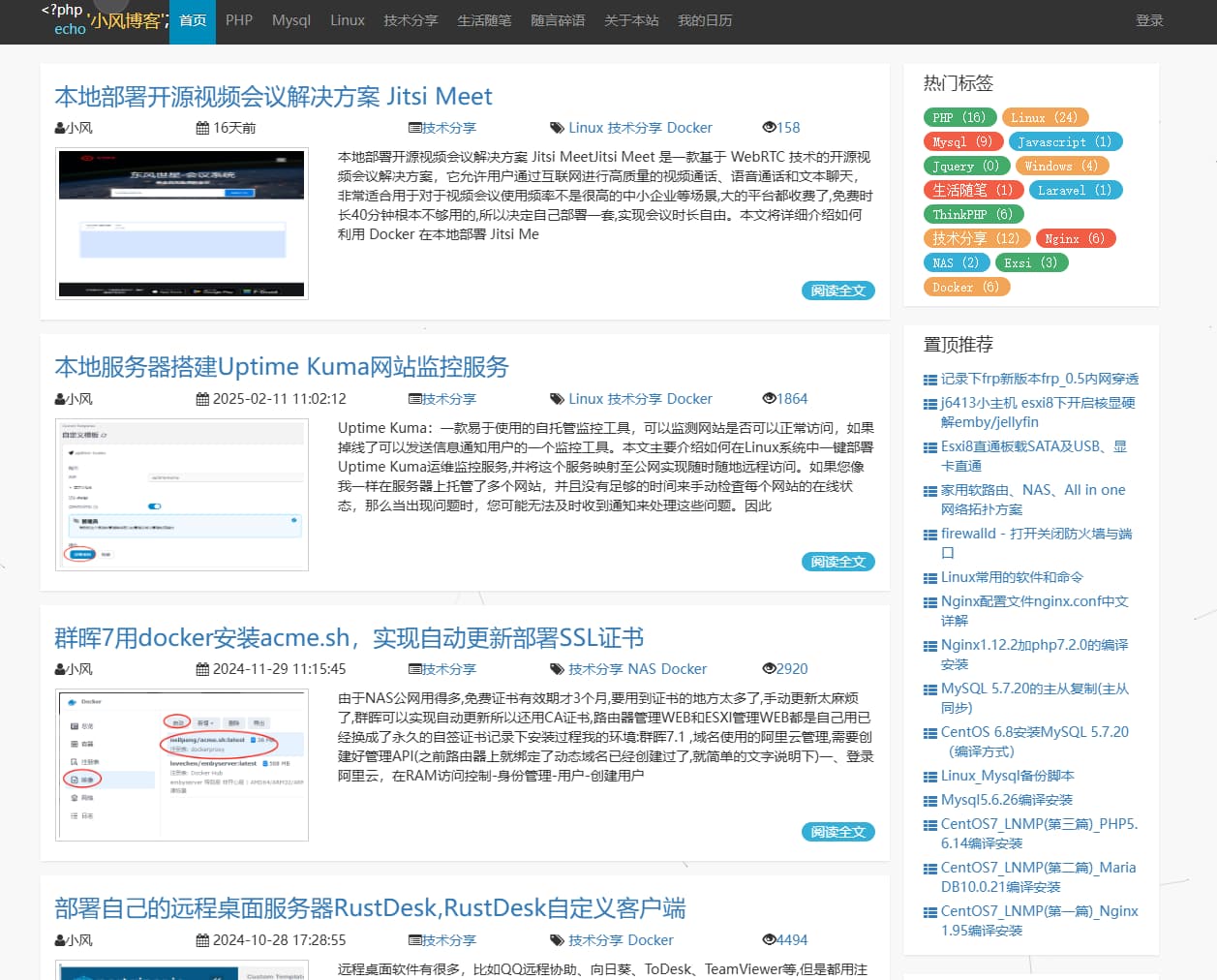The image size is (1217, 980).
Task: Choose the orange Docker (6) tag
Action: point(965,287)
